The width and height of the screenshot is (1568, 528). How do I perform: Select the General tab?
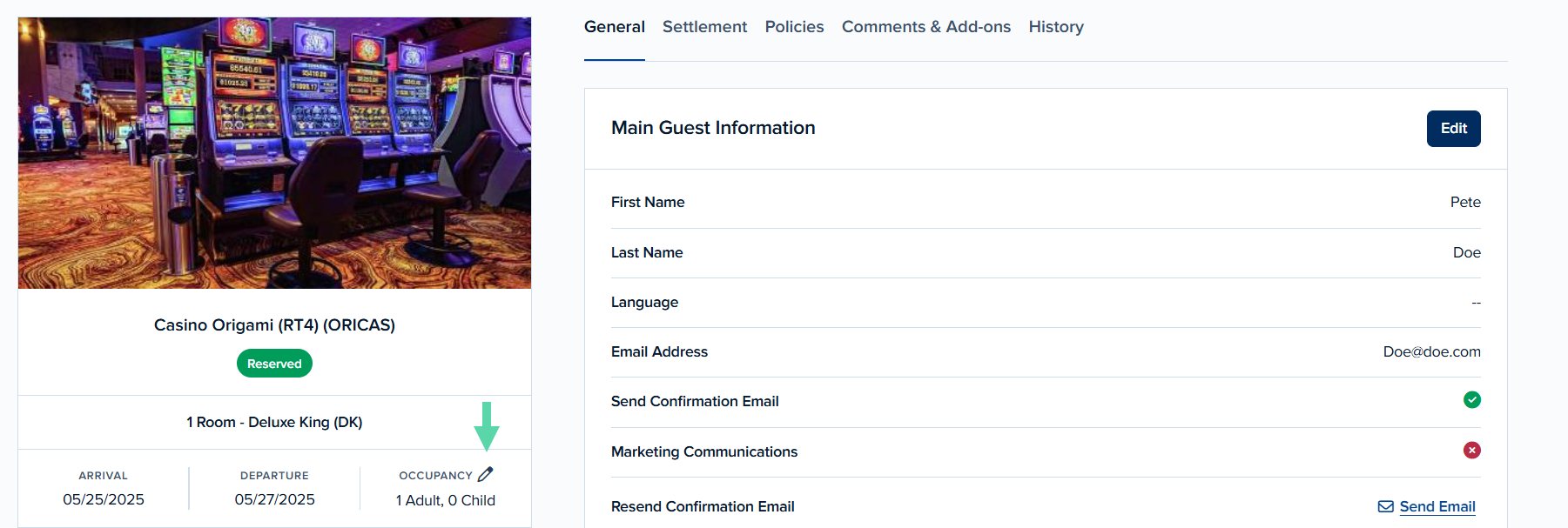615,27
